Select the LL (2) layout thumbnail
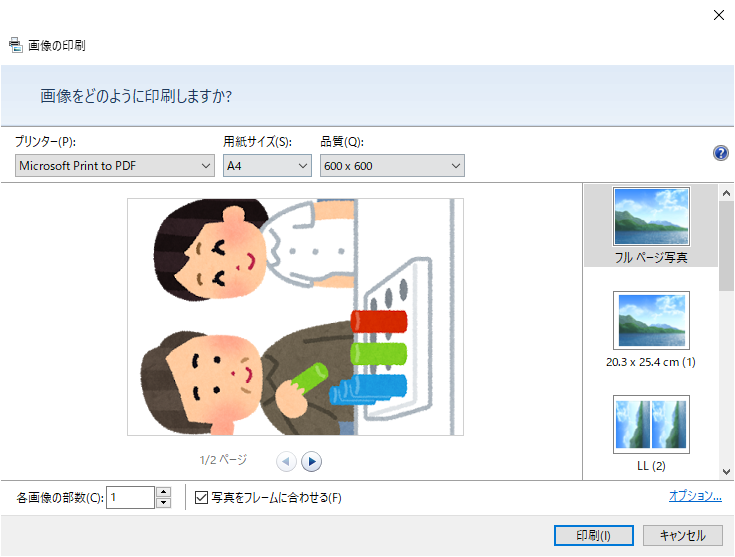 (651, 432)
